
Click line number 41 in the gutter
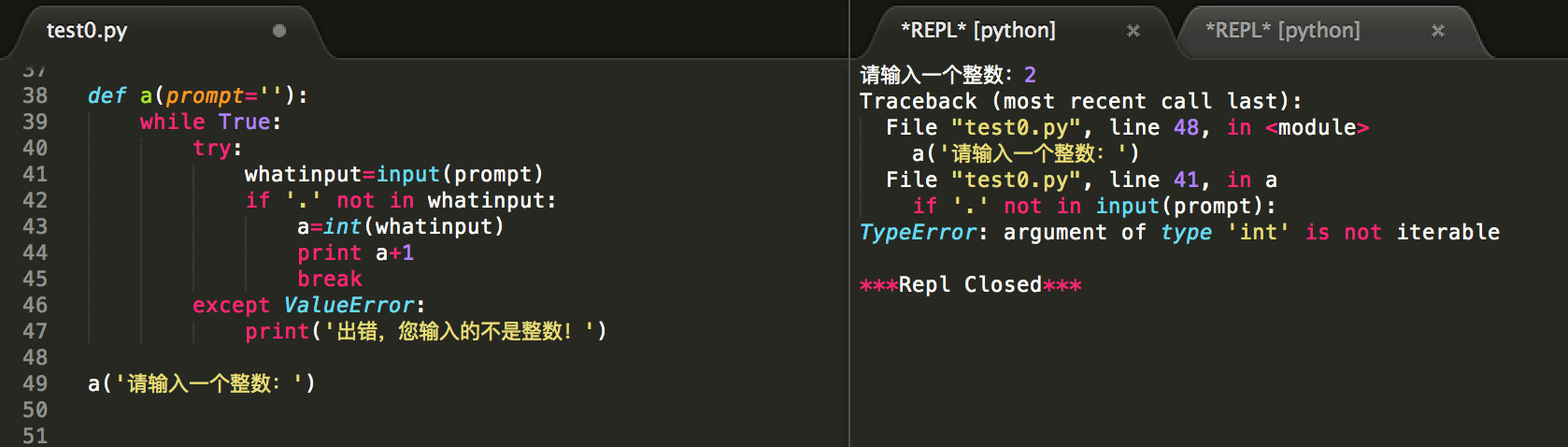tap(35, 174)
